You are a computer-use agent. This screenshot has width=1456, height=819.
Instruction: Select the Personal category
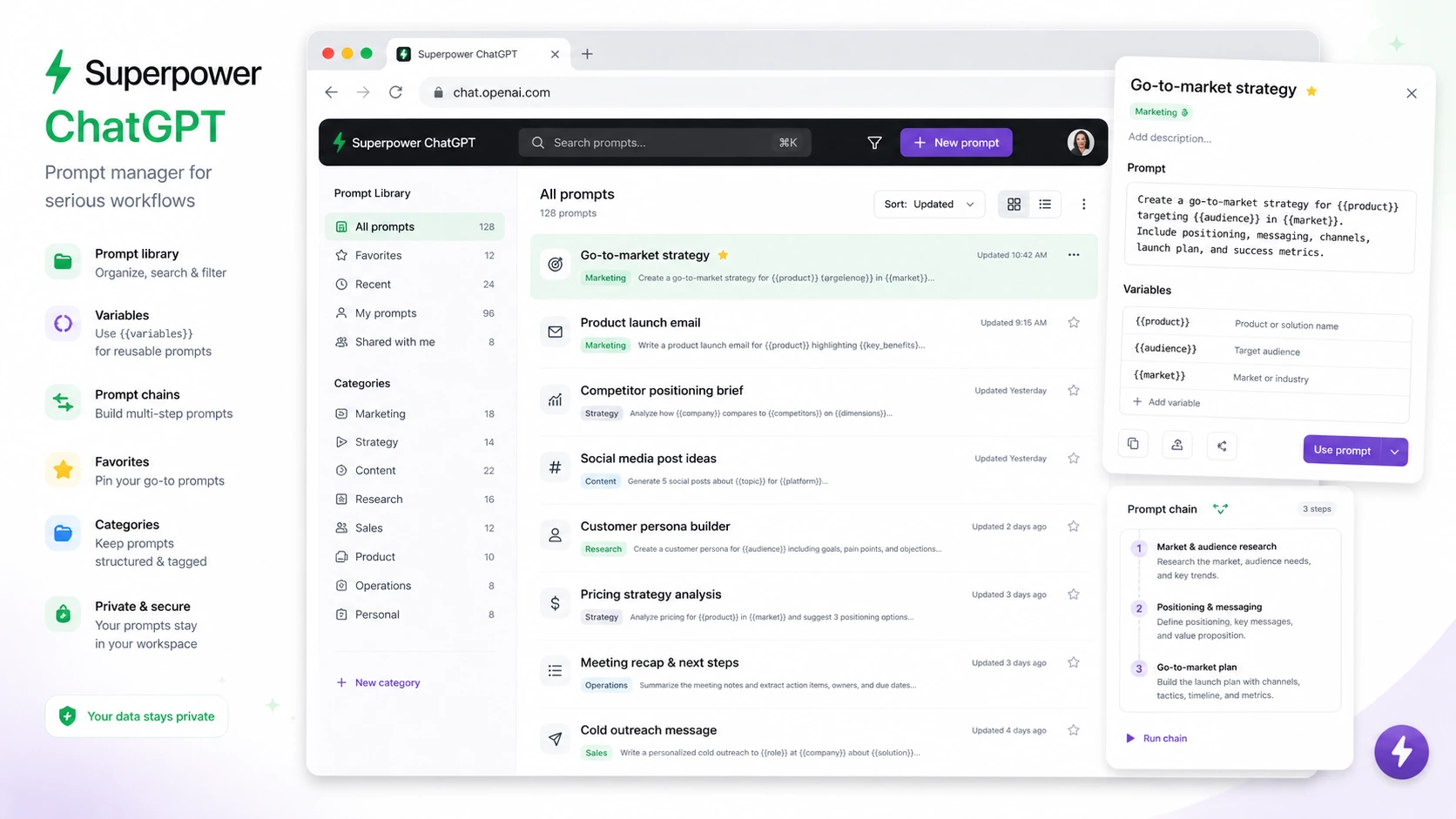(415, 614)
